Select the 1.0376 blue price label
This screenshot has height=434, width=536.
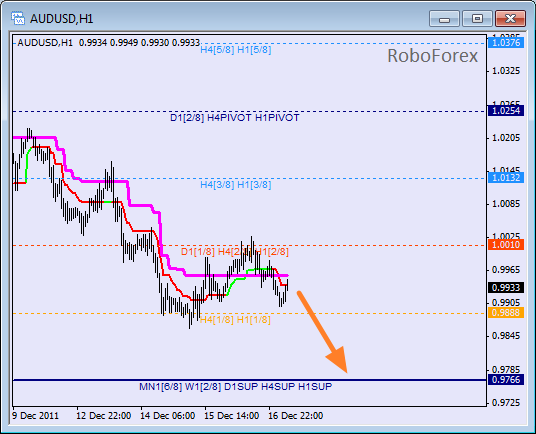506,43
